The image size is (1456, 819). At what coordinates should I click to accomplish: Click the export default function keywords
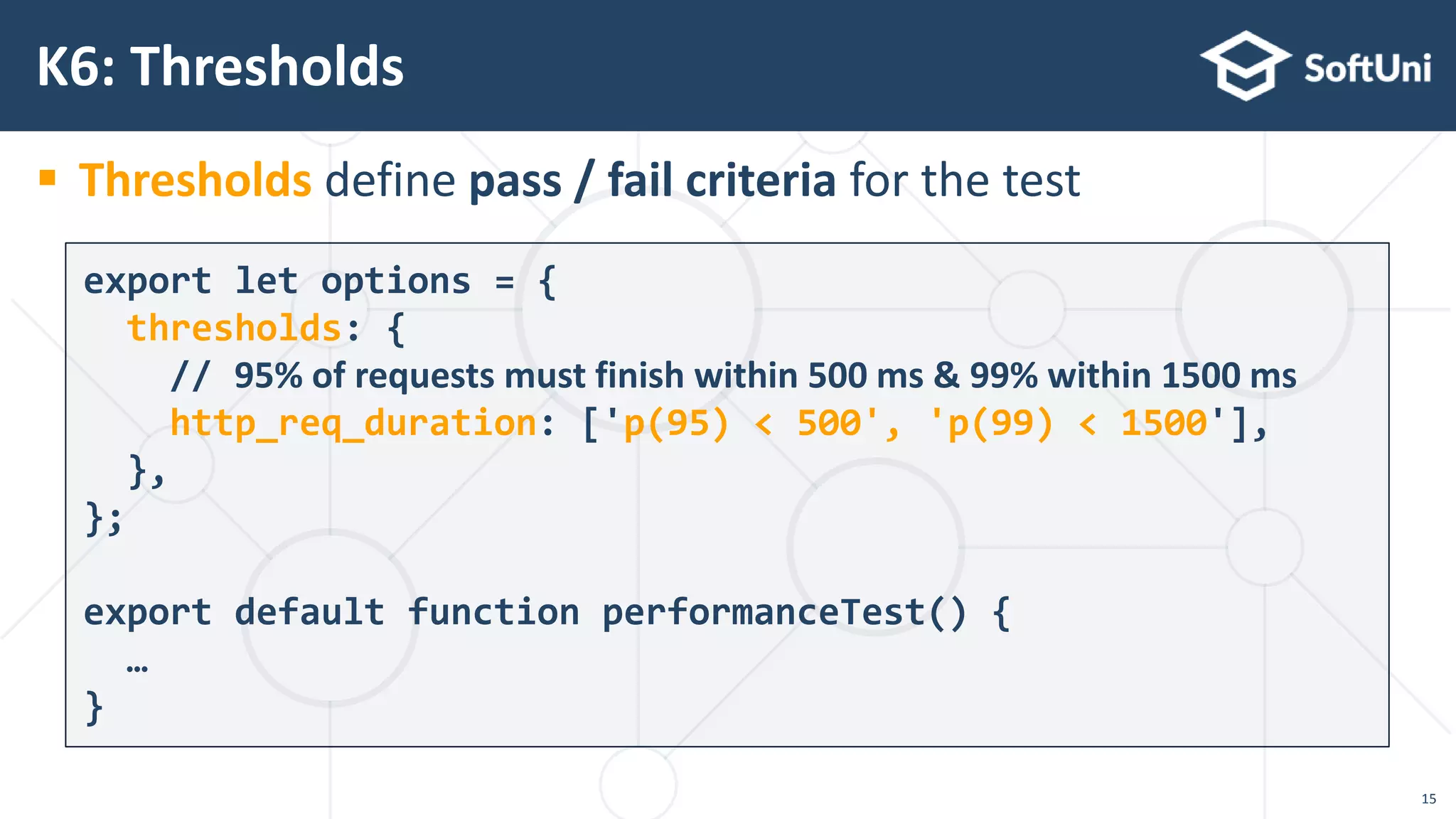pos(331,613)
